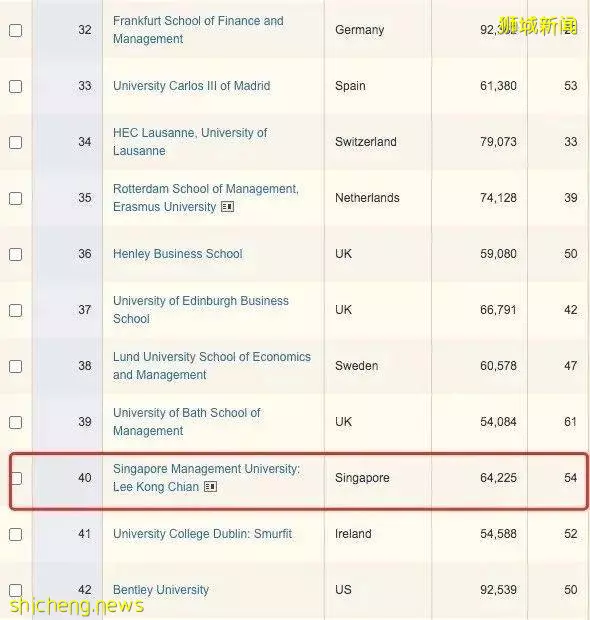Enable the Edinburgh Business School checkbox
This screenshot has width=590, height=620.
15,310
